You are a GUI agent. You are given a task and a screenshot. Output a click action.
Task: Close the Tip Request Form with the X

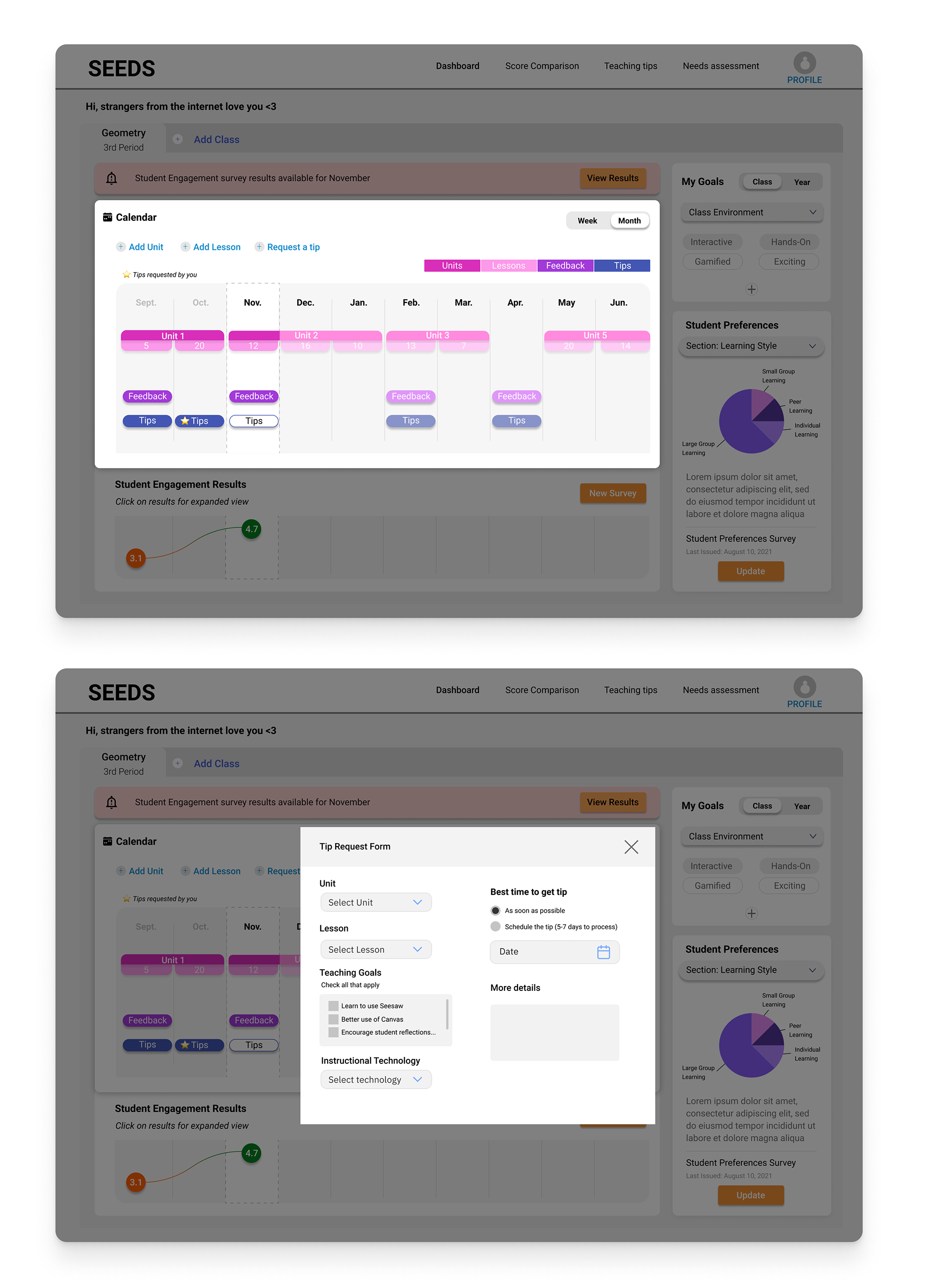(631, 847)
